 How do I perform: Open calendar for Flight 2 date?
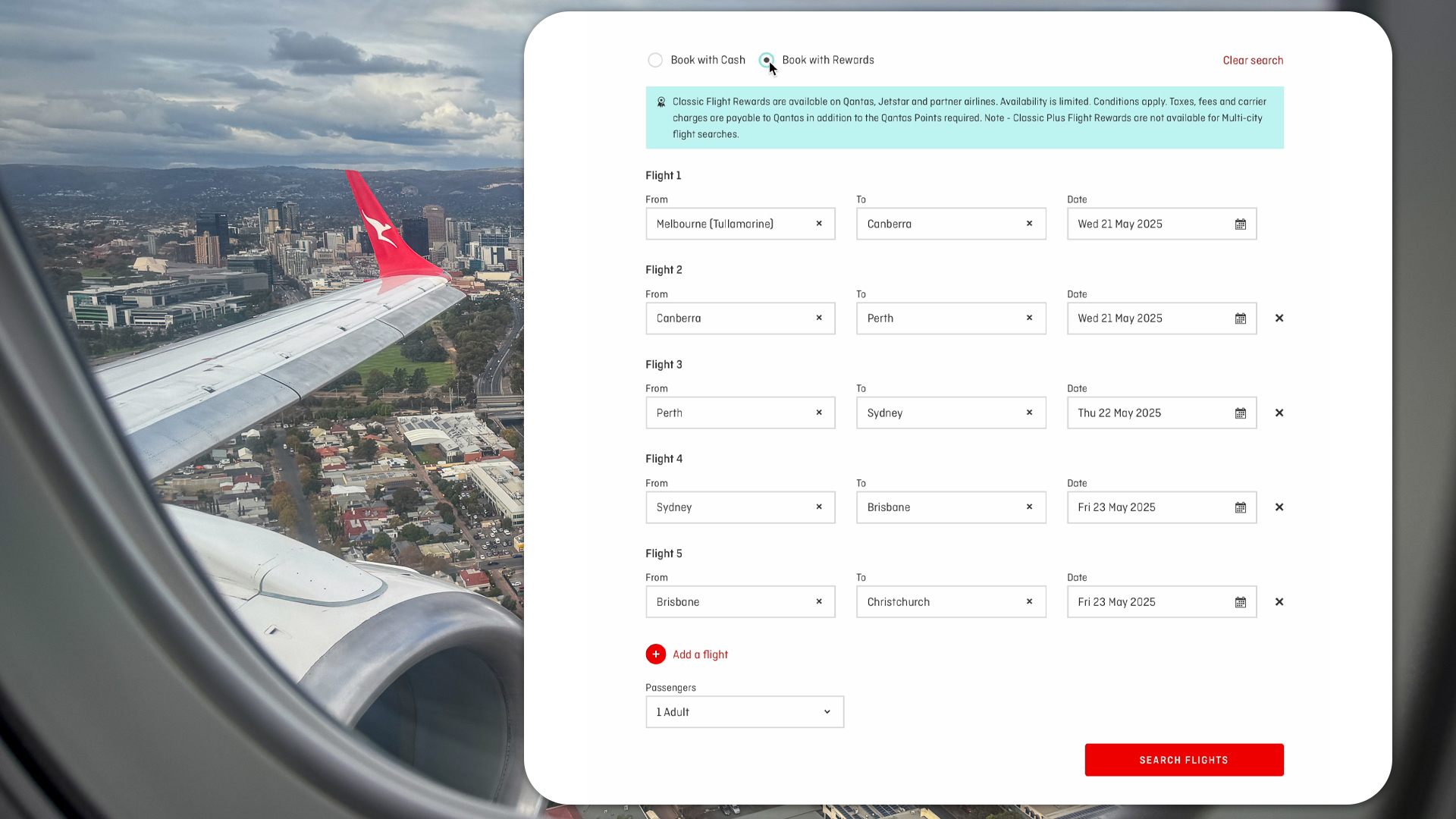coord(1241,318)
